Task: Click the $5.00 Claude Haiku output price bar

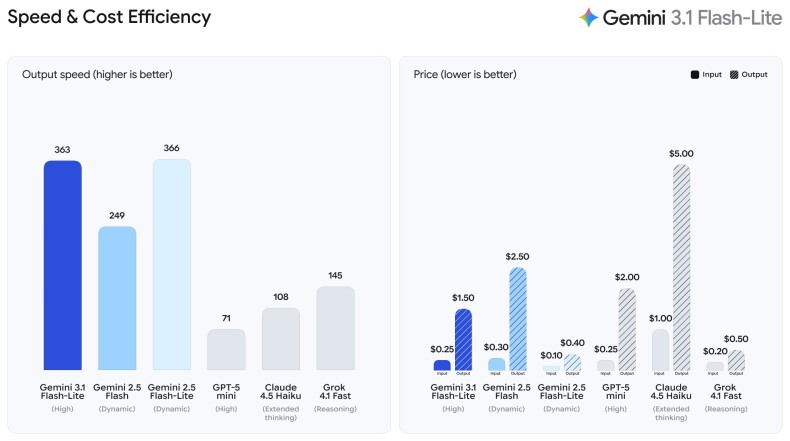Action: click(681, 268)
